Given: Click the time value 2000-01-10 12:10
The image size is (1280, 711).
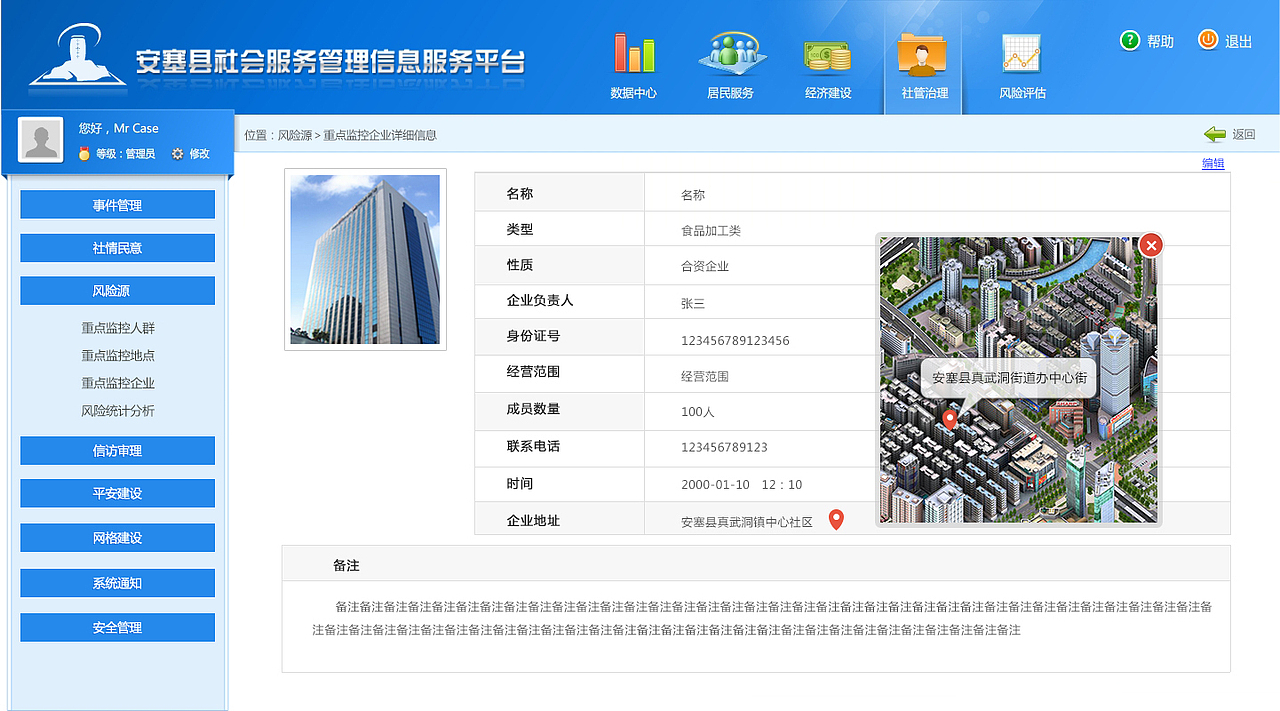Looking at the screenshot, I should click(742, 485).
